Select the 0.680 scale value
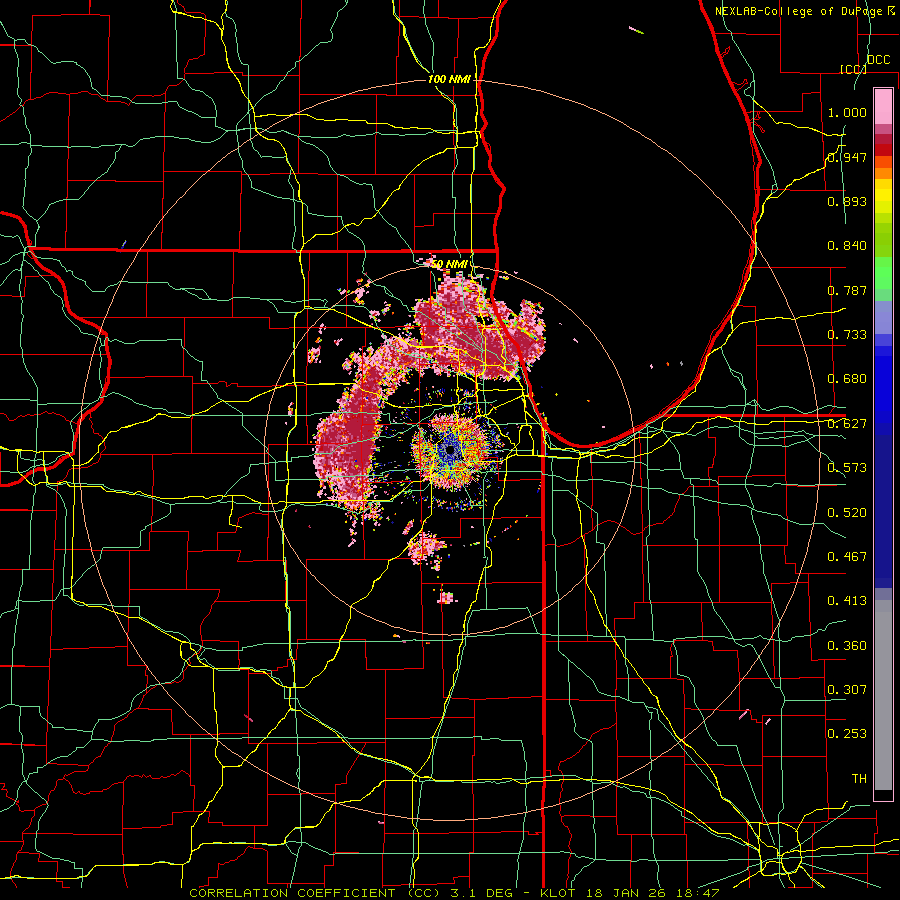The image size is (900, 900). [x=847, y=379]
